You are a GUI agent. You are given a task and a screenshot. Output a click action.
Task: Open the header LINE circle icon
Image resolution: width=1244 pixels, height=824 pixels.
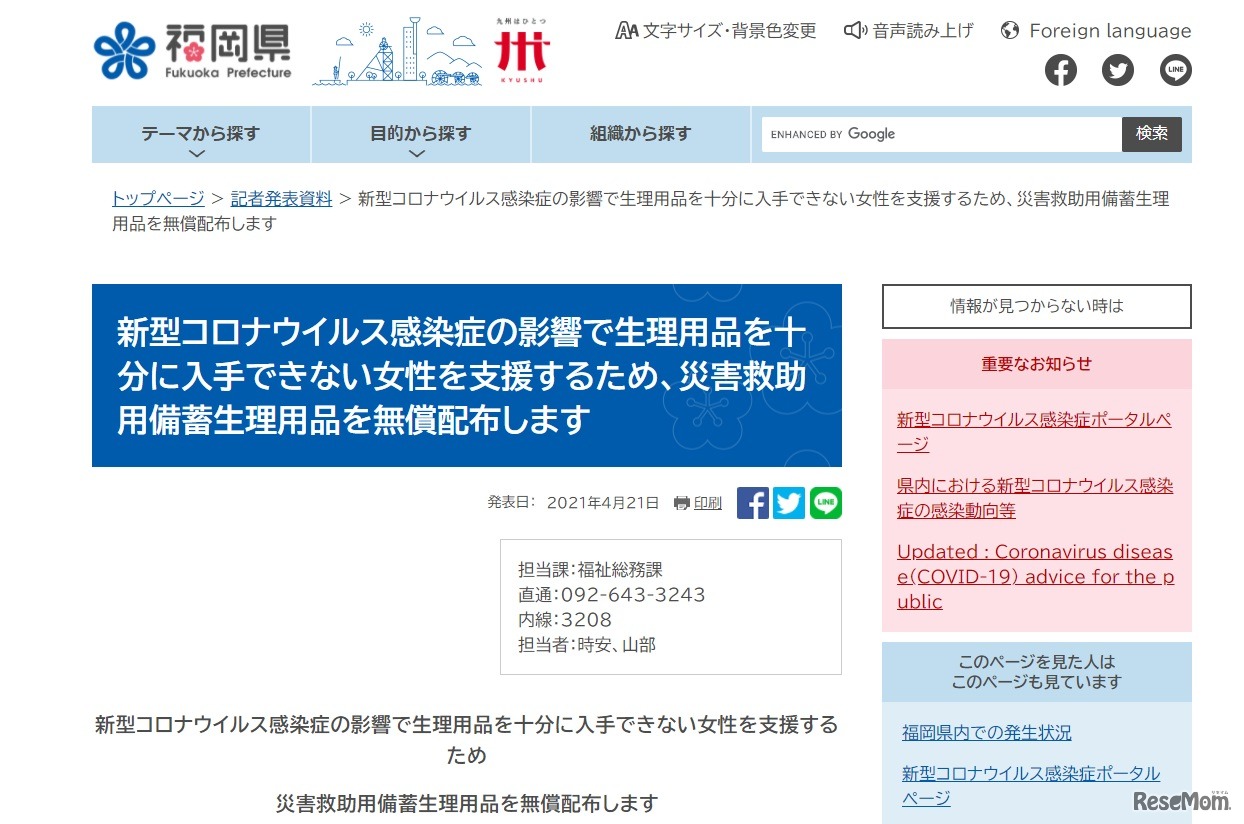(1176, 70)
